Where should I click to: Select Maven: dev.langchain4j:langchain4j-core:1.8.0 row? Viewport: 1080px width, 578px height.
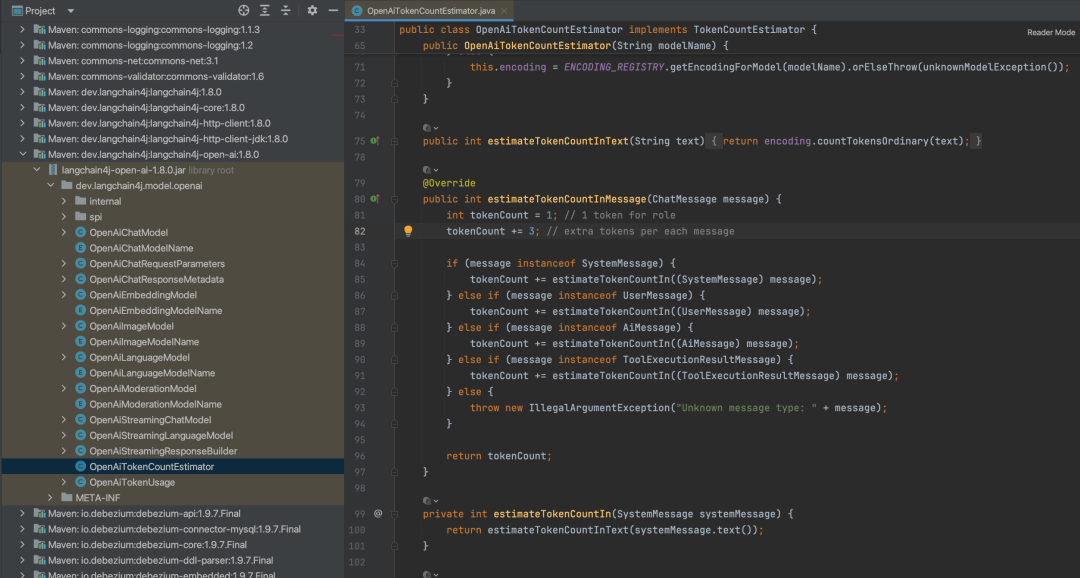tap(173, 107)
